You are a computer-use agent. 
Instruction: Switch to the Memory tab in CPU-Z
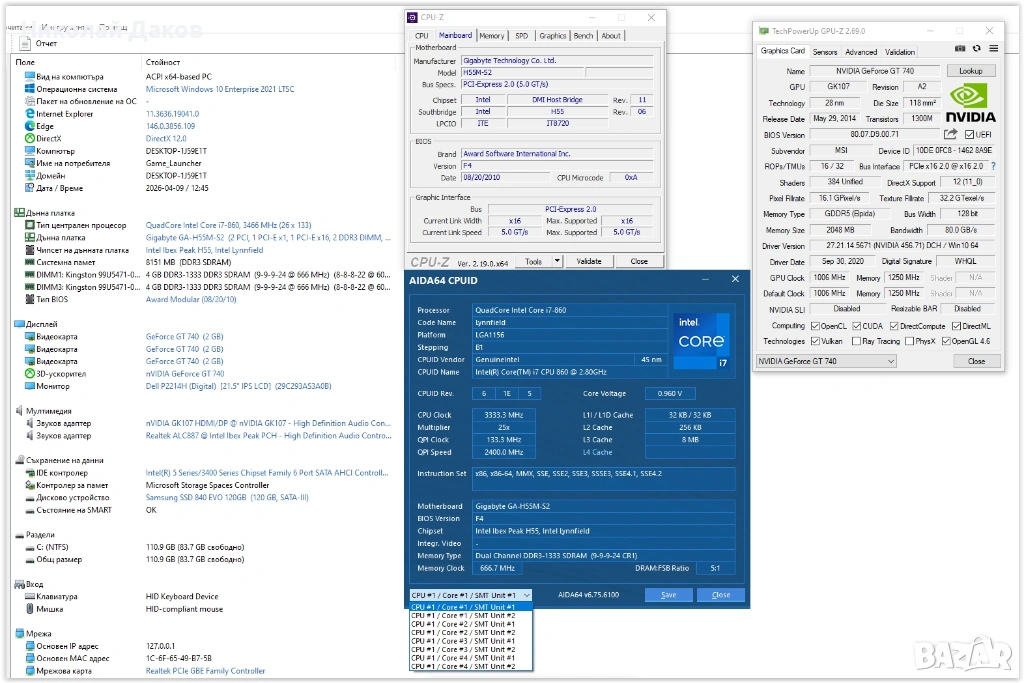[x=491, y=36]
